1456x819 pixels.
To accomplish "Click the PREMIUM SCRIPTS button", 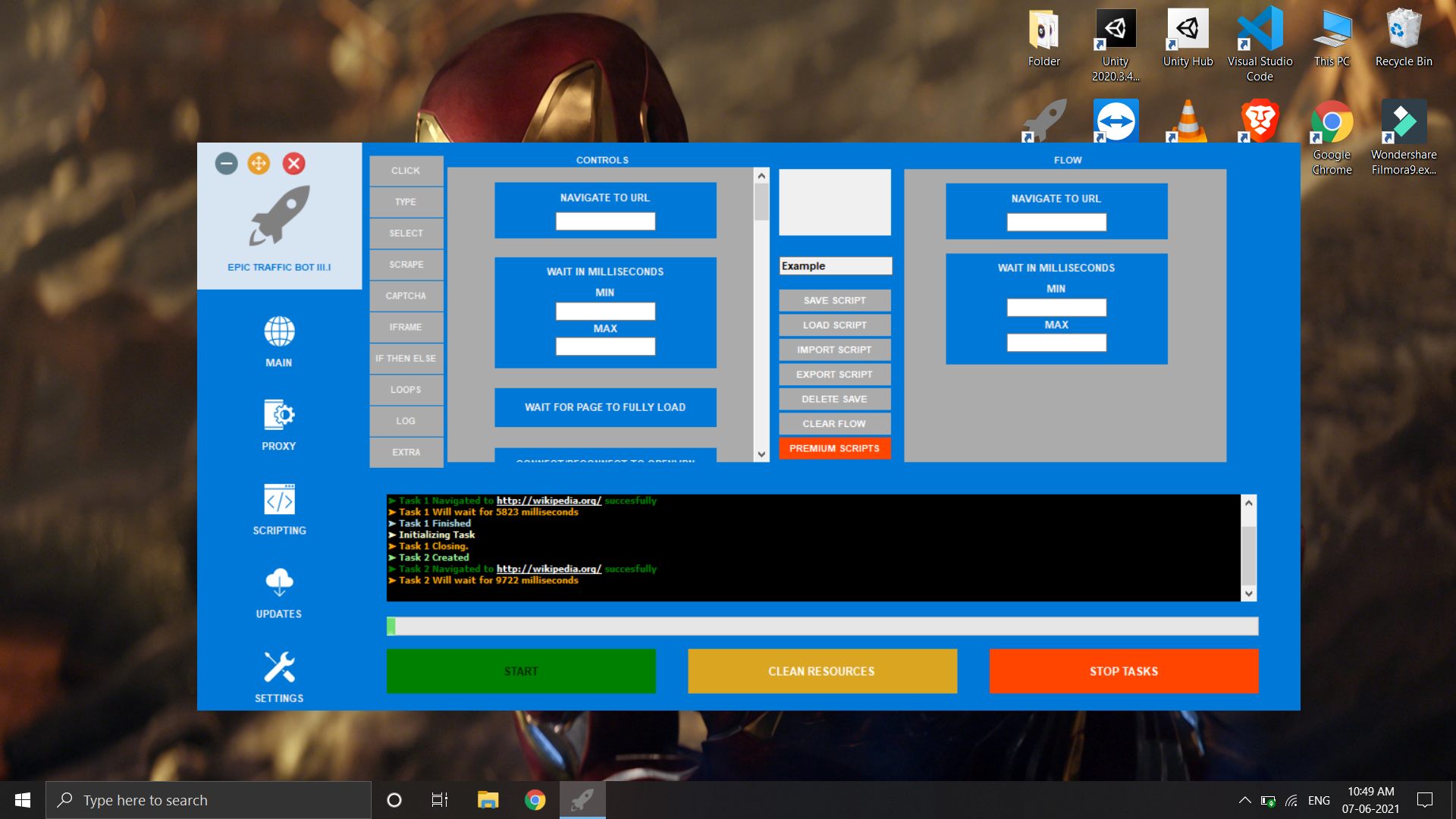I will [x=834, y=449].
